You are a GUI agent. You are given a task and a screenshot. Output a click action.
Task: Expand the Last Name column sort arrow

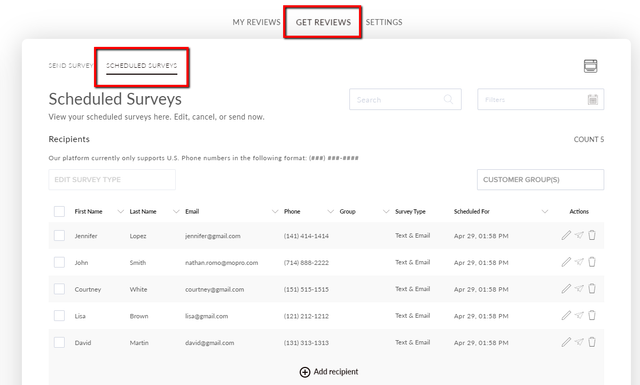[176, 211]
